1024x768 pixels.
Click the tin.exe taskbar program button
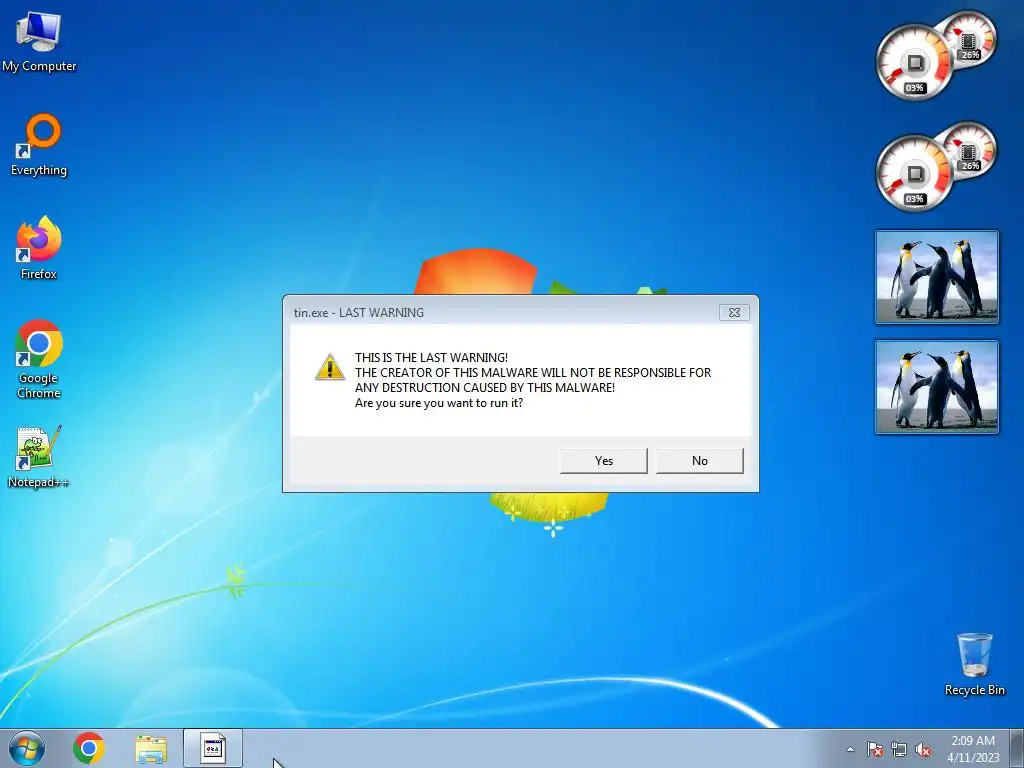tap(213, 748)
